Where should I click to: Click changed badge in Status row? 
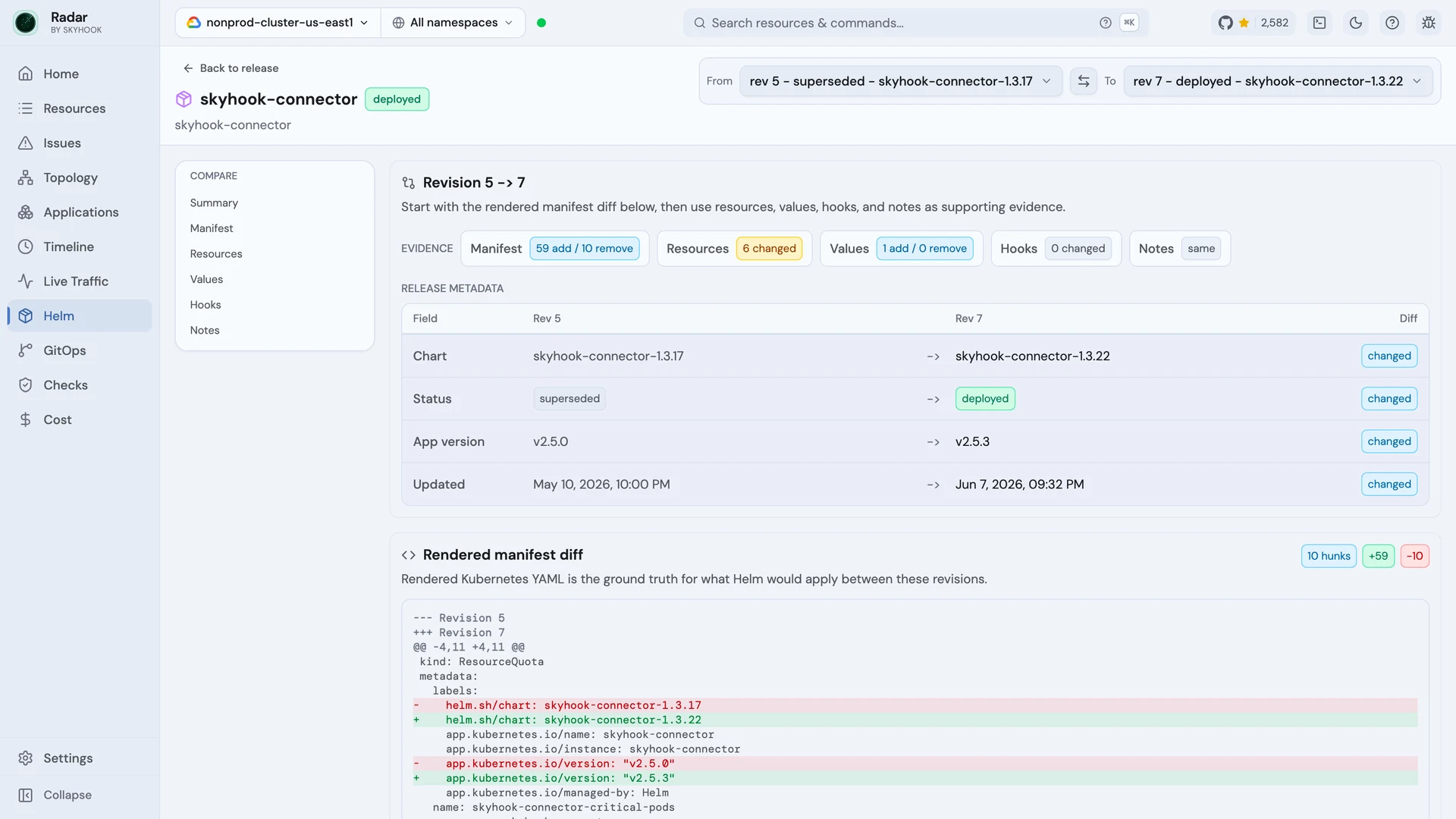pos(1389,399)
